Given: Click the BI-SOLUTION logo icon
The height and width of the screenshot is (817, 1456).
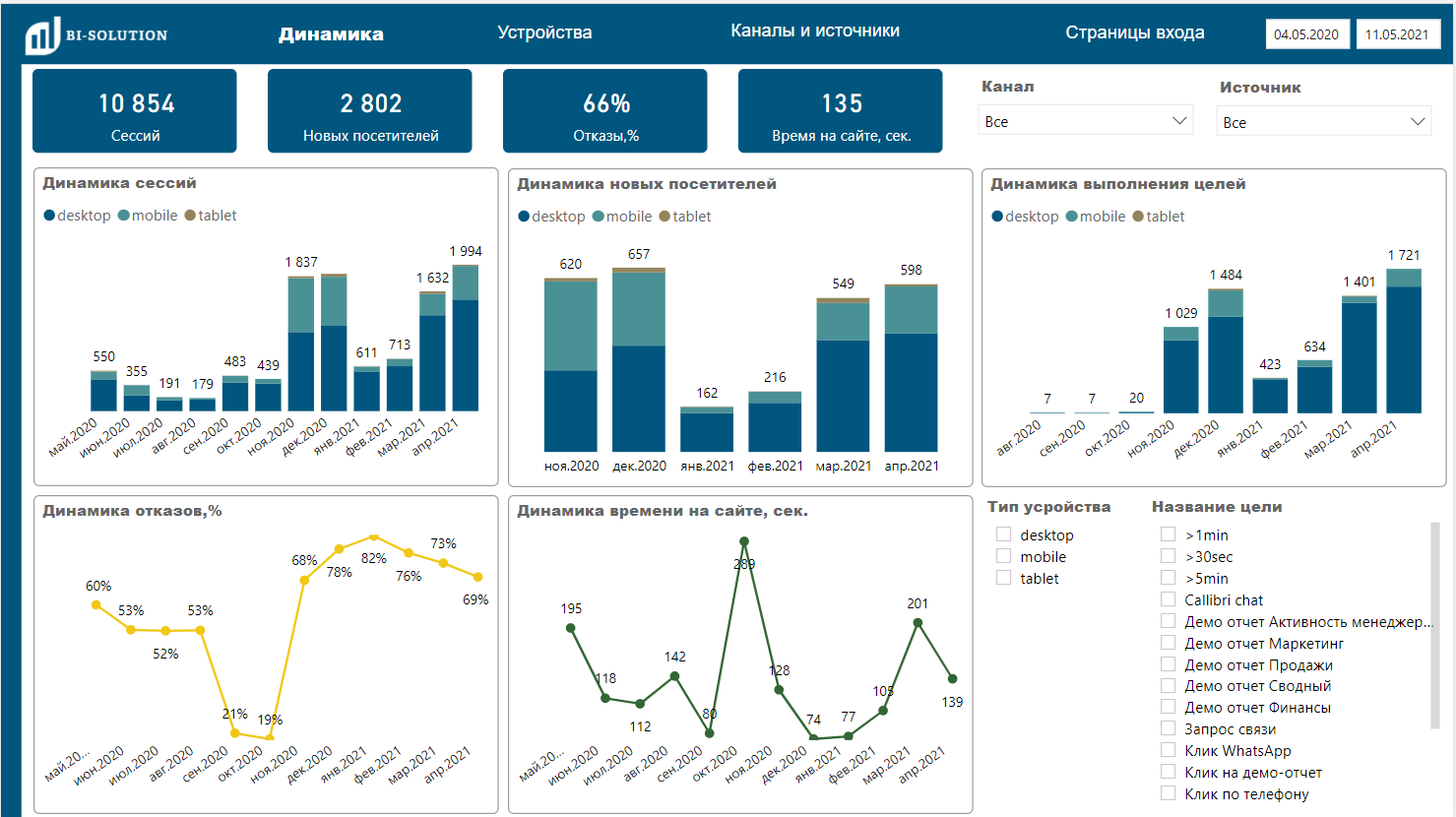Looking at the screenshot, I should 40,32.
